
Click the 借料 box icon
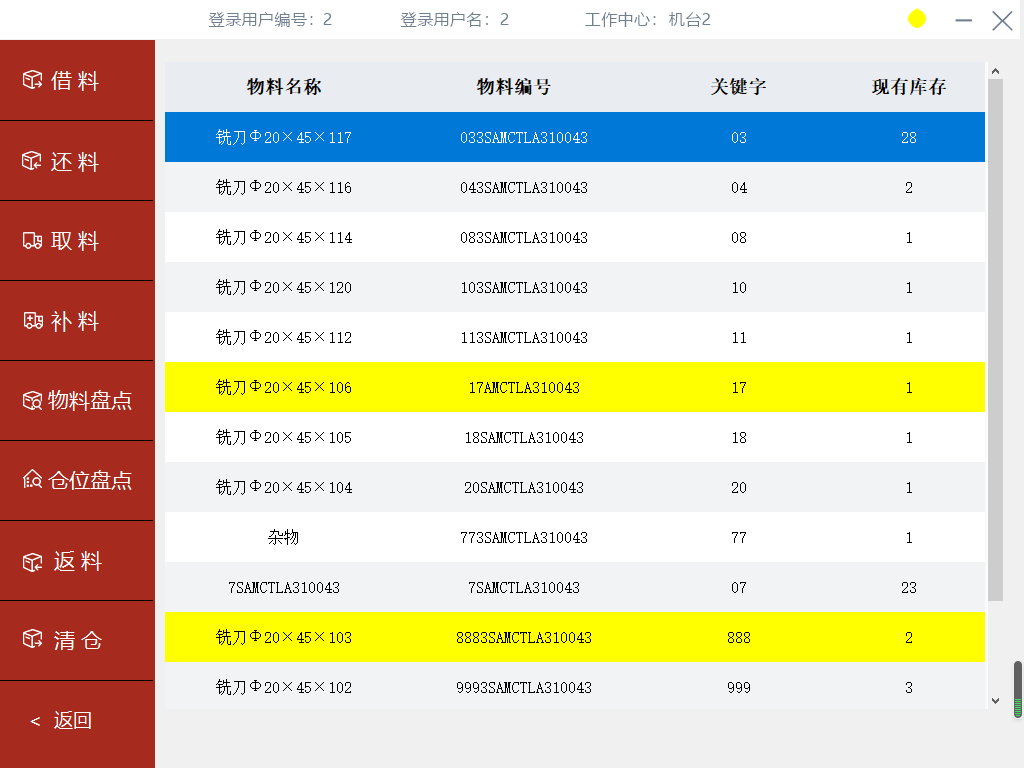[32, 80]
